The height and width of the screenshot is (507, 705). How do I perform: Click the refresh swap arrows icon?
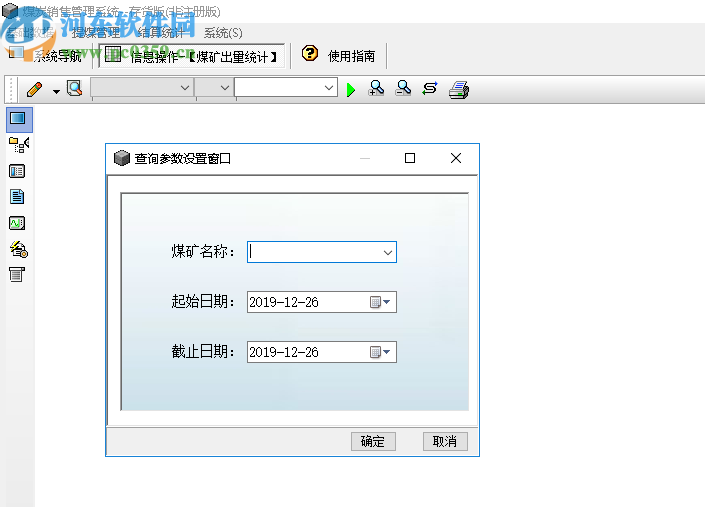click(430, 88)
